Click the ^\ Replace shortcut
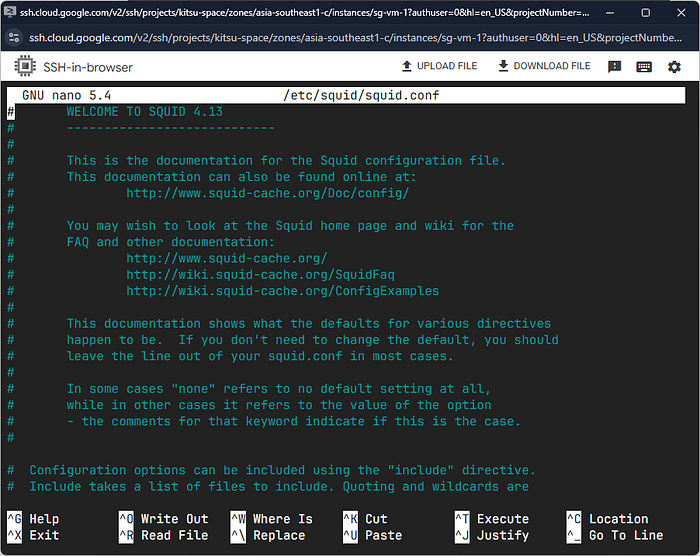This screenshot has height=556, width=700. click(268, 535)
